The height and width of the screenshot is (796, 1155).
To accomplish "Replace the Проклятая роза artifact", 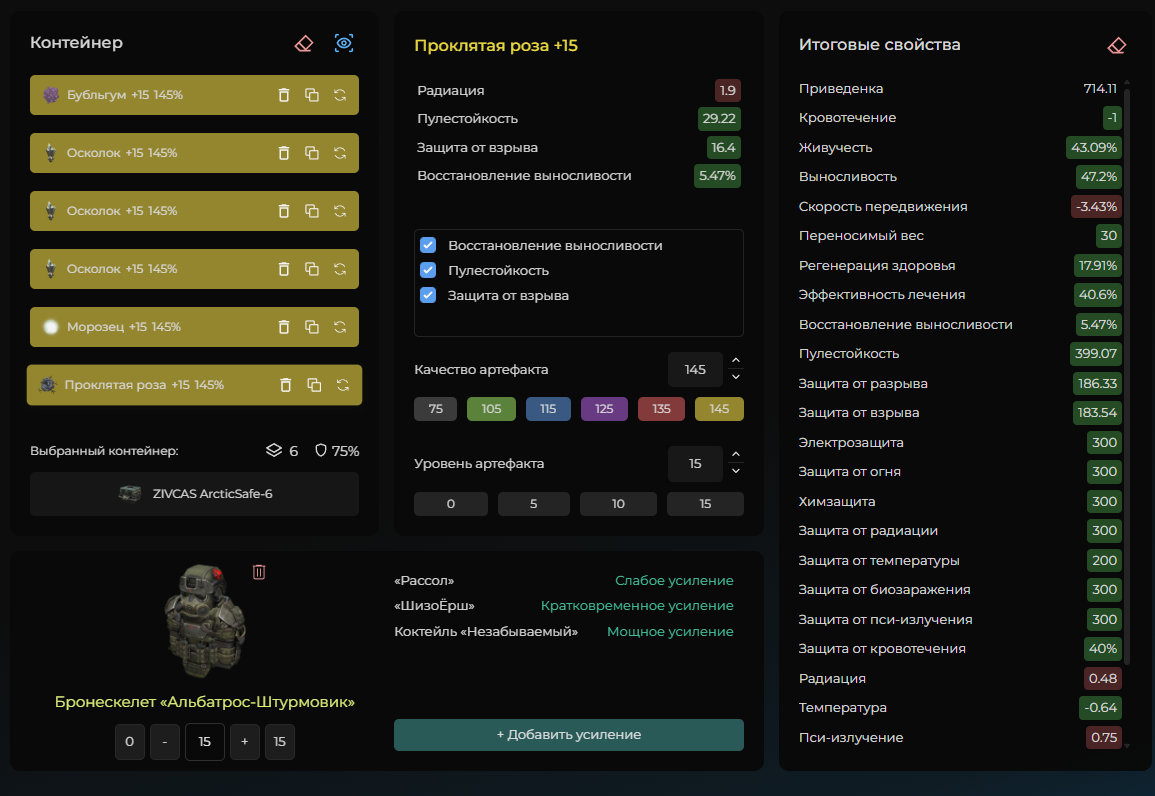I will [x=343, y=385].
